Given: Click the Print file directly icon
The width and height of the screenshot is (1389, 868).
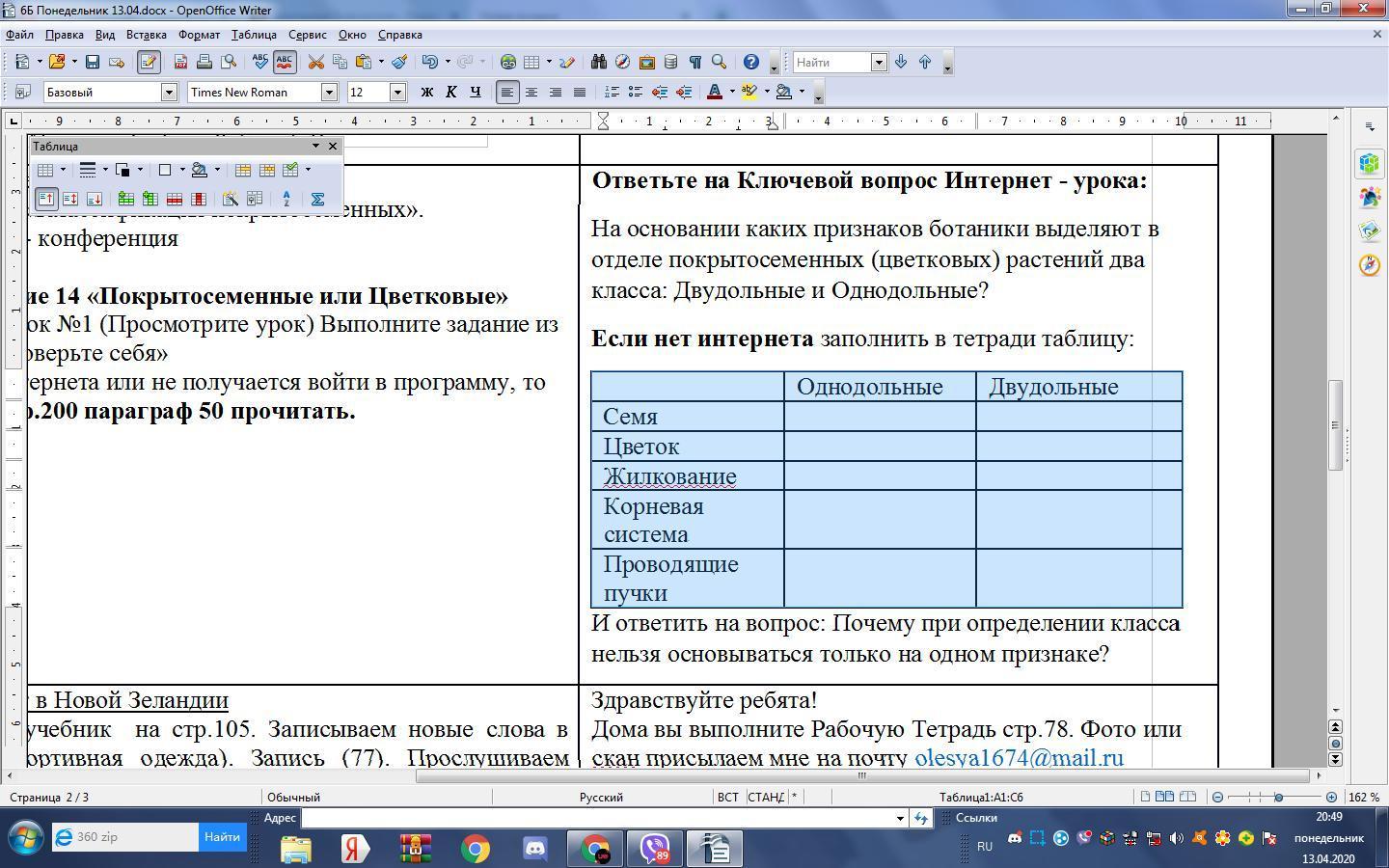Looking at the screenshot, I should (x=204, y=62).
